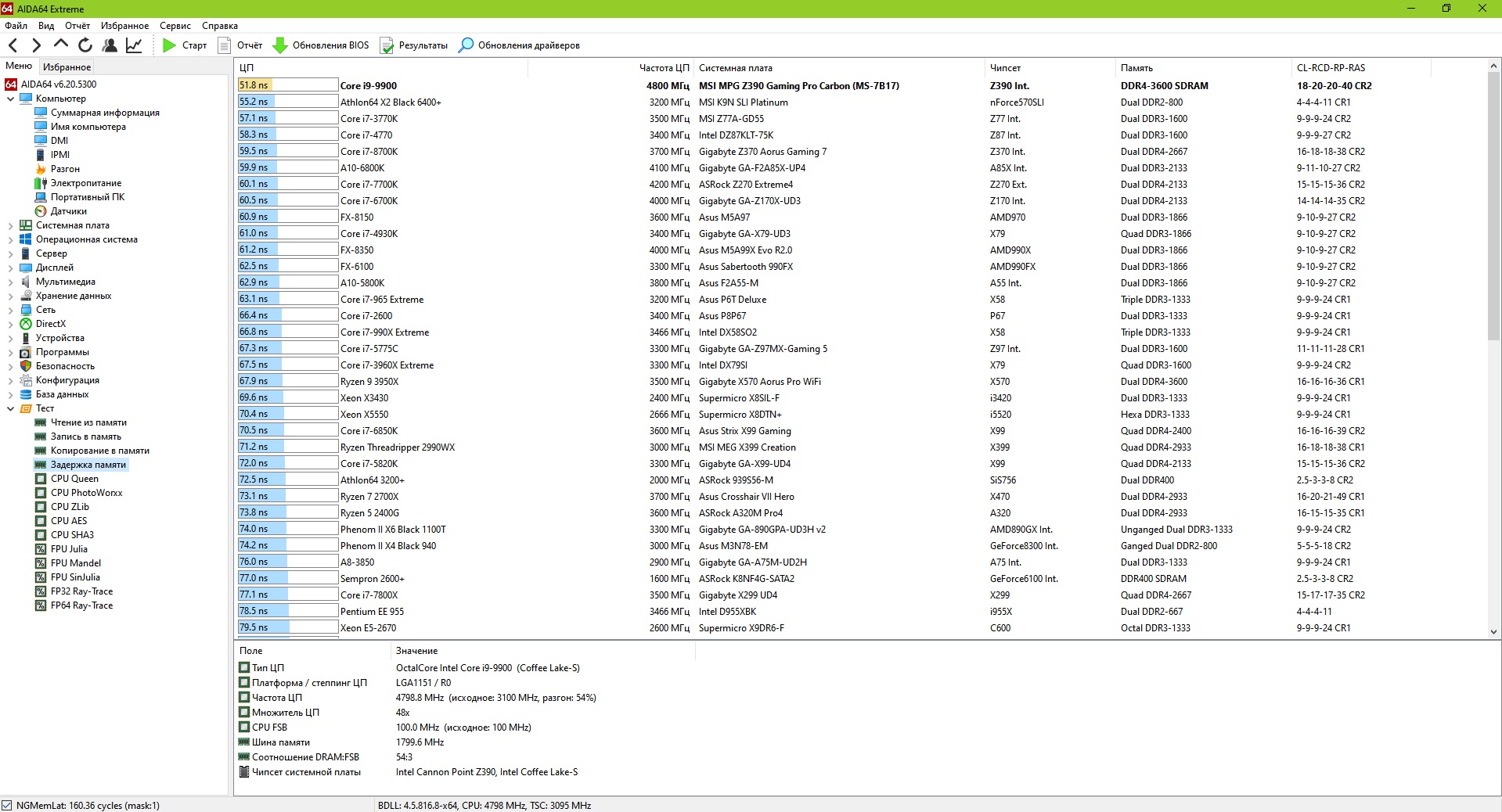Toggle the status bar NGMemLat checkbox
Screen dimensions: 1502x812
(7, 805)
